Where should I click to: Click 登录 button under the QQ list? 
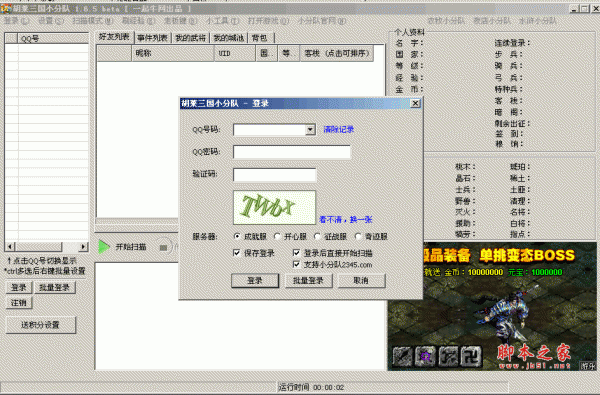(x=18, y=287)
